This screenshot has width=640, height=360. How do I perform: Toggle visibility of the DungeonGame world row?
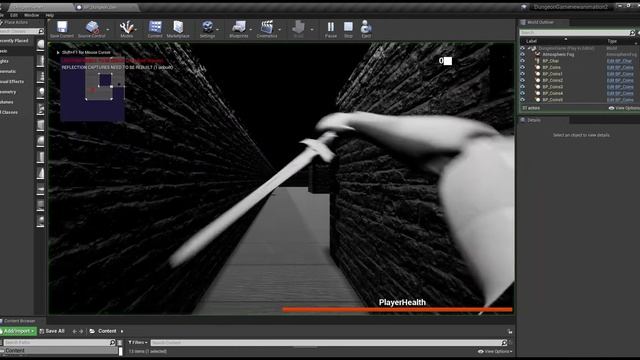(522, 48)
